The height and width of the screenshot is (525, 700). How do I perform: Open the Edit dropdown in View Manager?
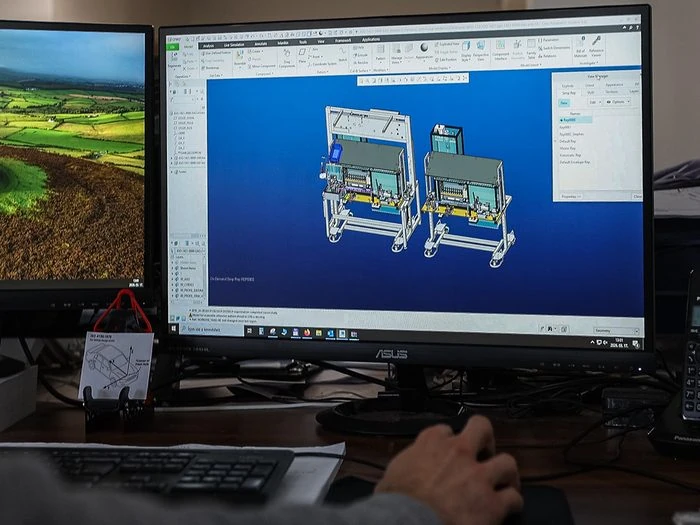(x=594, y=102)
